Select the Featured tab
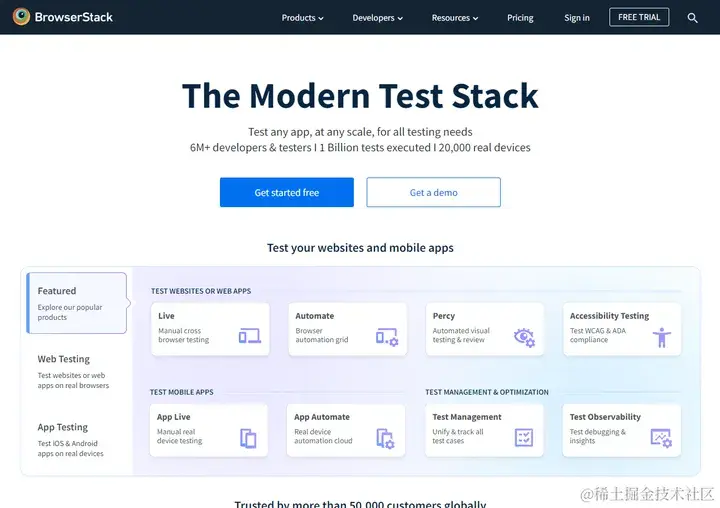720x508 pixels. (x=77, y=303)
